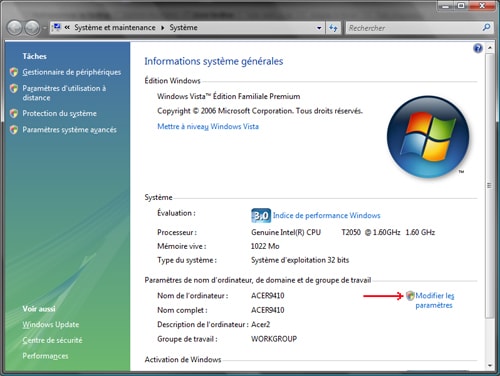Click the shield icon beside Modifier les paramètres

410,296
